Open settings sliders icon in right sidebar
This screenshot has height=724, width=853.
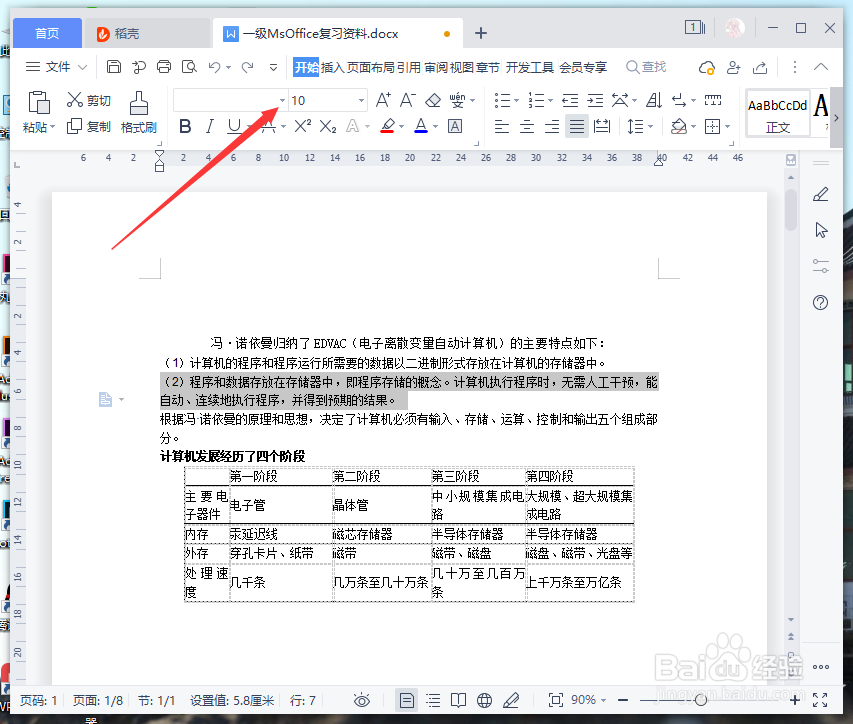(x=820, y=266)
